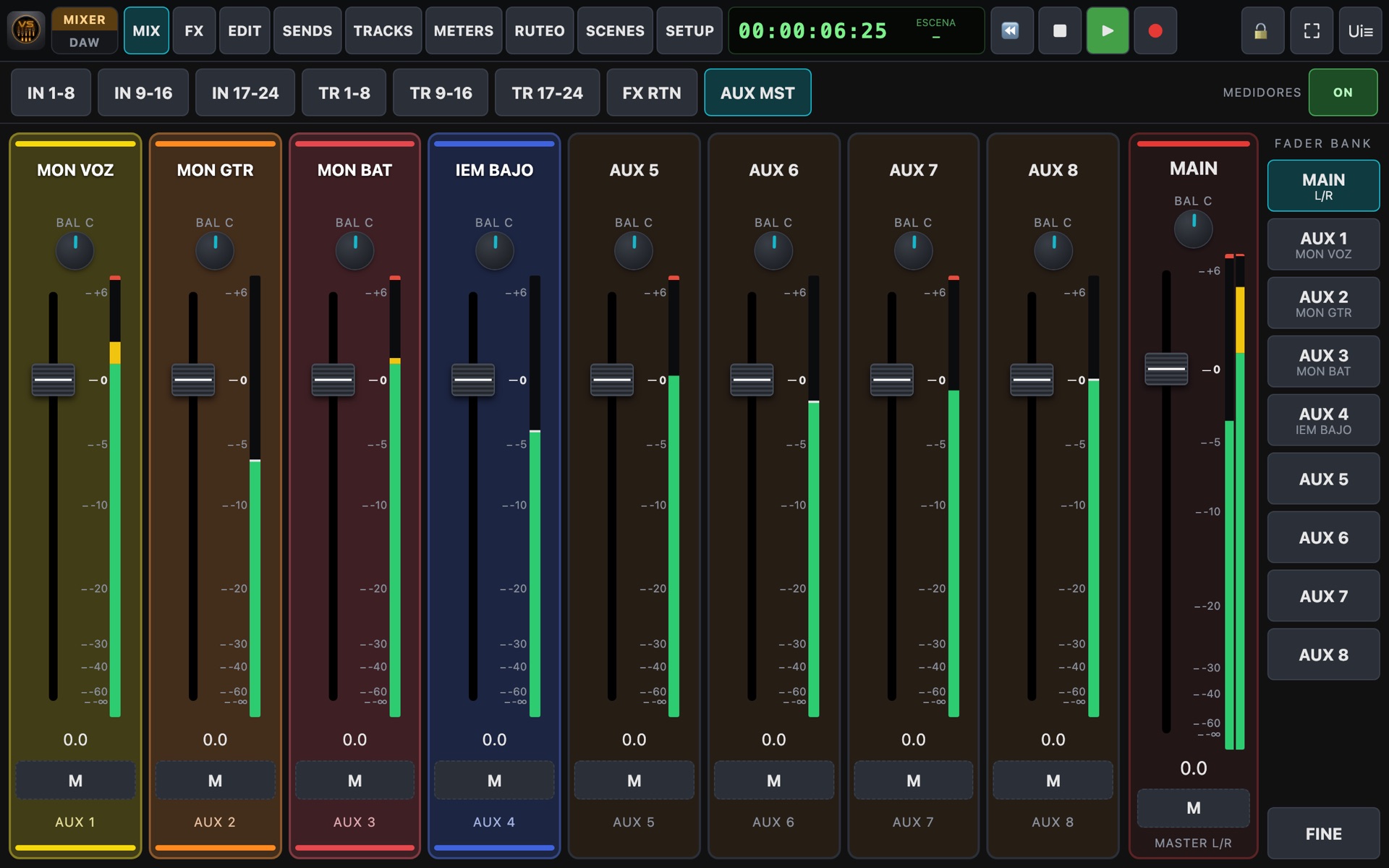Click the VS app logo icon
The width and height of the screenshot is (1389, 868).
point(26,30)
